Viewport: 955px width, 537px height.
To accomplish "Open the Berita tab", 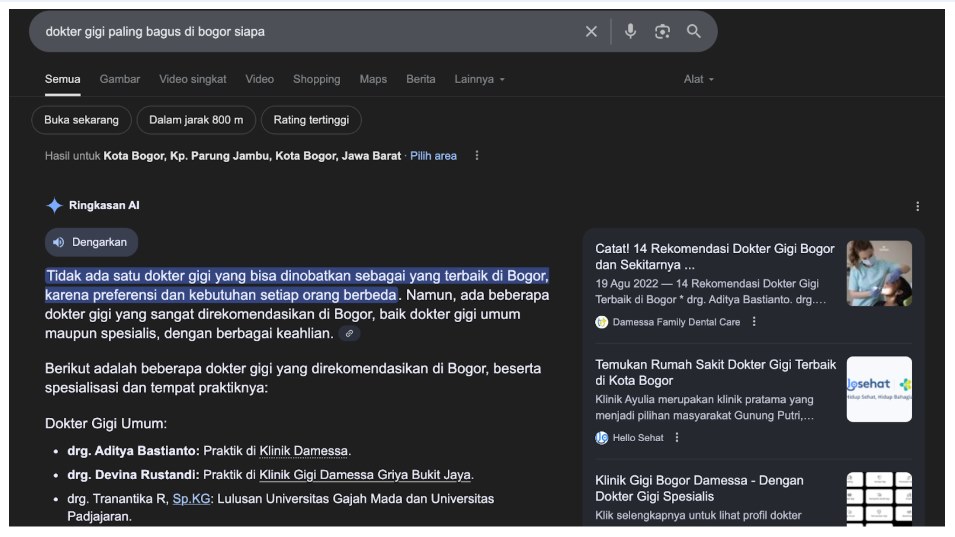I will click(421, 79).
